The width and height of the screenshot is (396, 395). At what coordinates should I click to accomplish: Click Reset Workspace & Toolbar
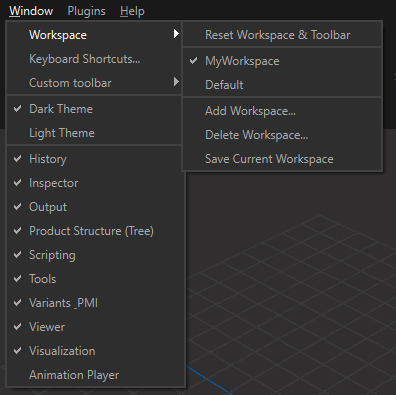tap(282, 35)
